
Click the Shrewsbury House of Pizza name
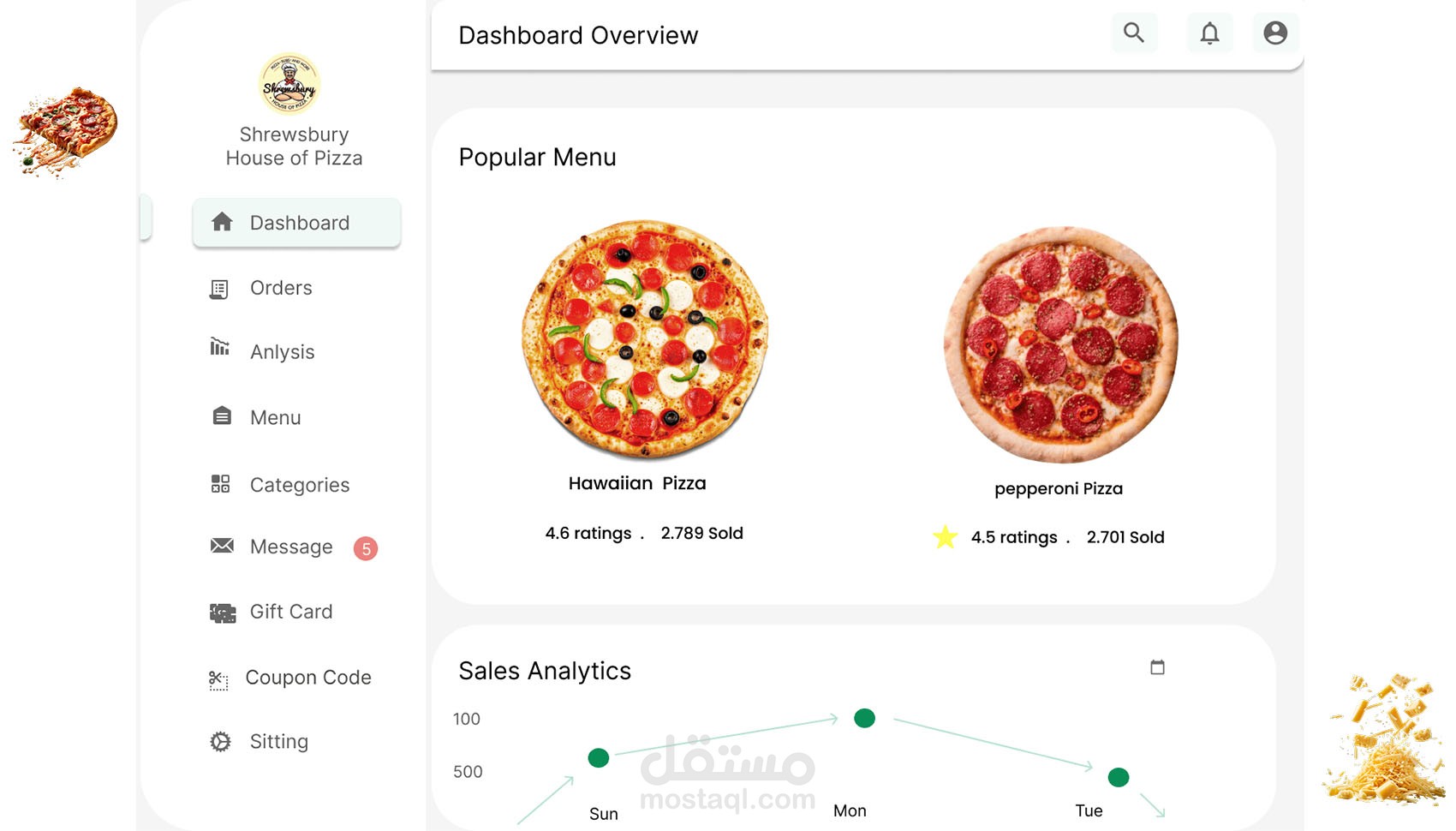pos(294,146)
